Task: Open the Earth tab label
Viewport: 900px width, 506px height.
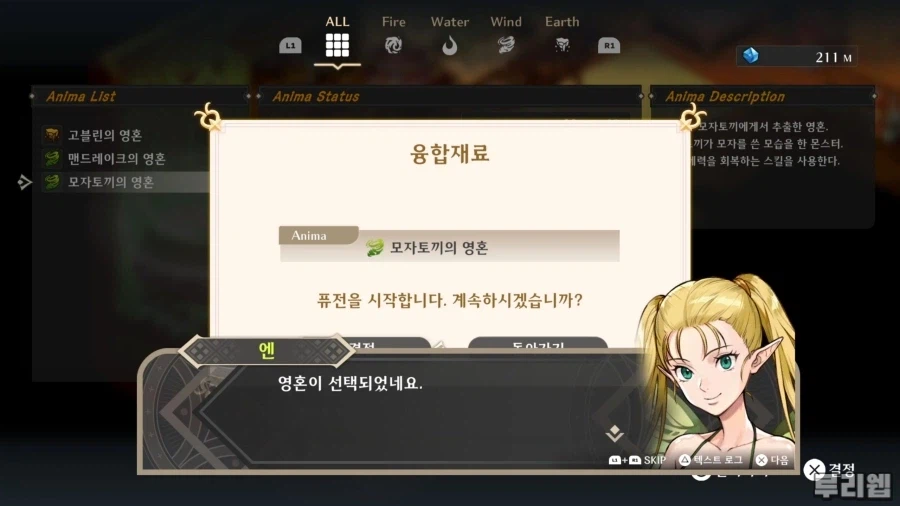Action: [562, 22]
